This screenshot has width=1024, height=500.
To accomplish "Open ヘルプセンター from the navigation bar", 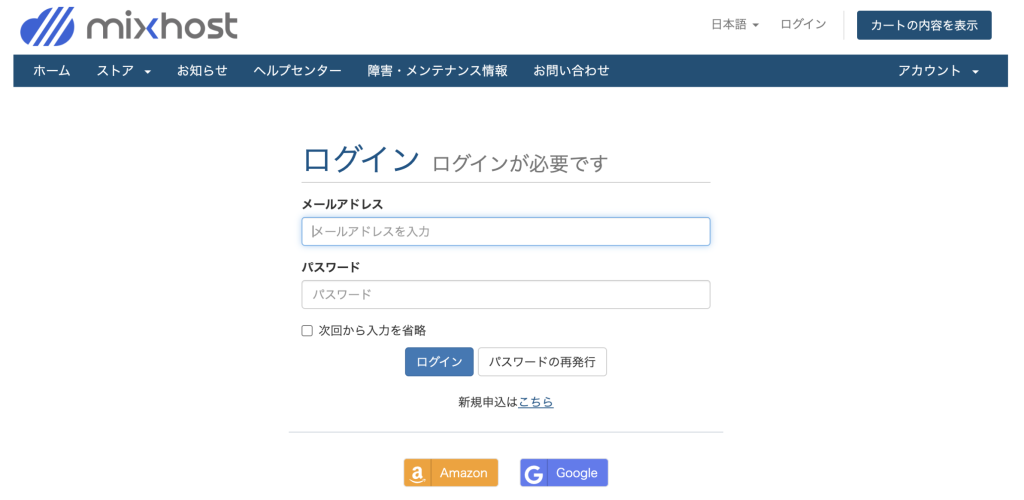I will (x=297, y=71).
